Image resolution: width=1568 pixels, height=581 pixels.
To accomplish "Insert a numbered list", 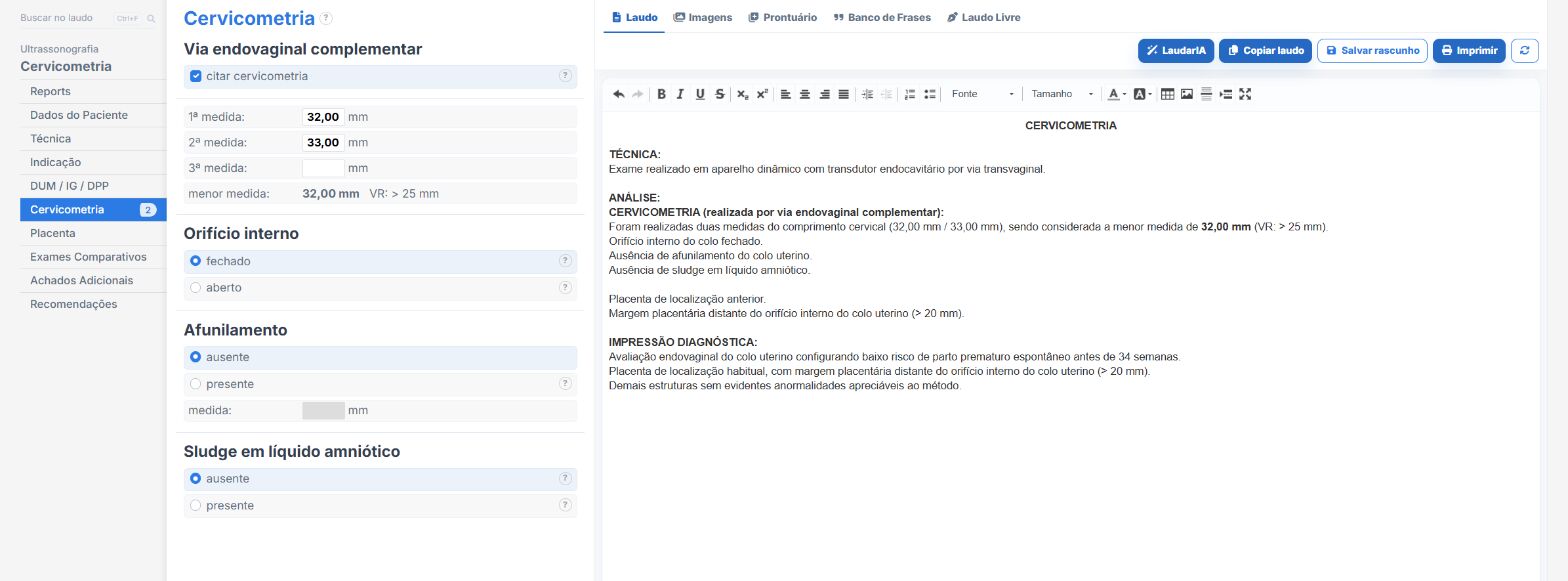I will click(x=910, y=94).
